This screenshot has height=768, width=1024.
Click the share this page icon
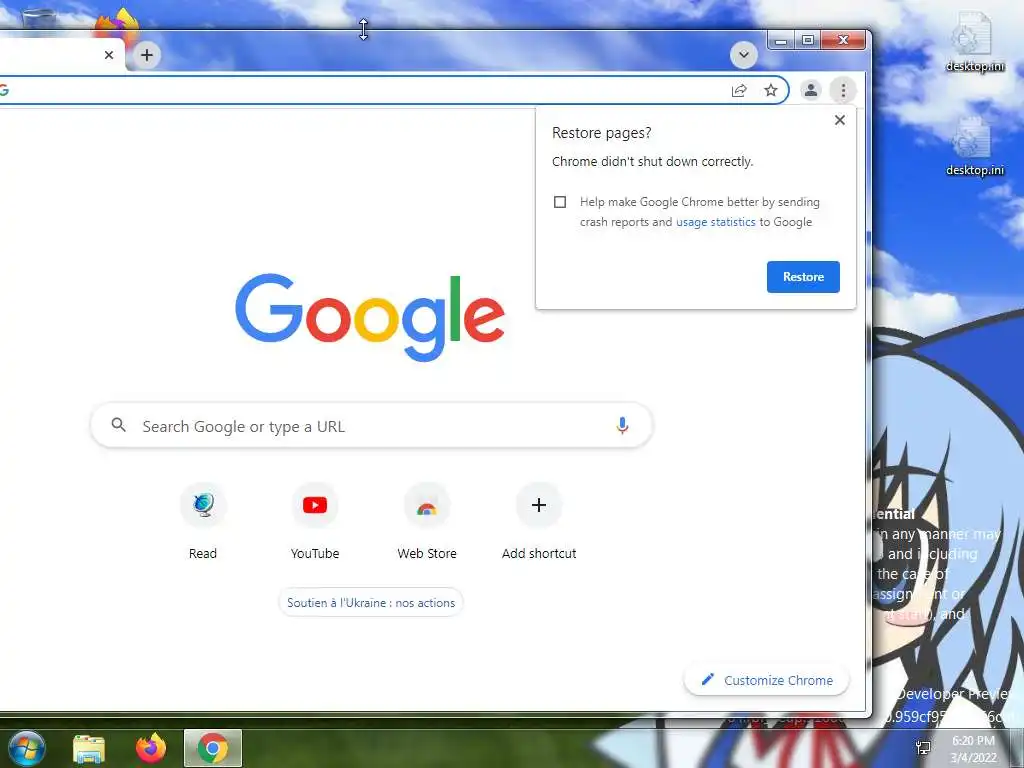pos(739,90)
